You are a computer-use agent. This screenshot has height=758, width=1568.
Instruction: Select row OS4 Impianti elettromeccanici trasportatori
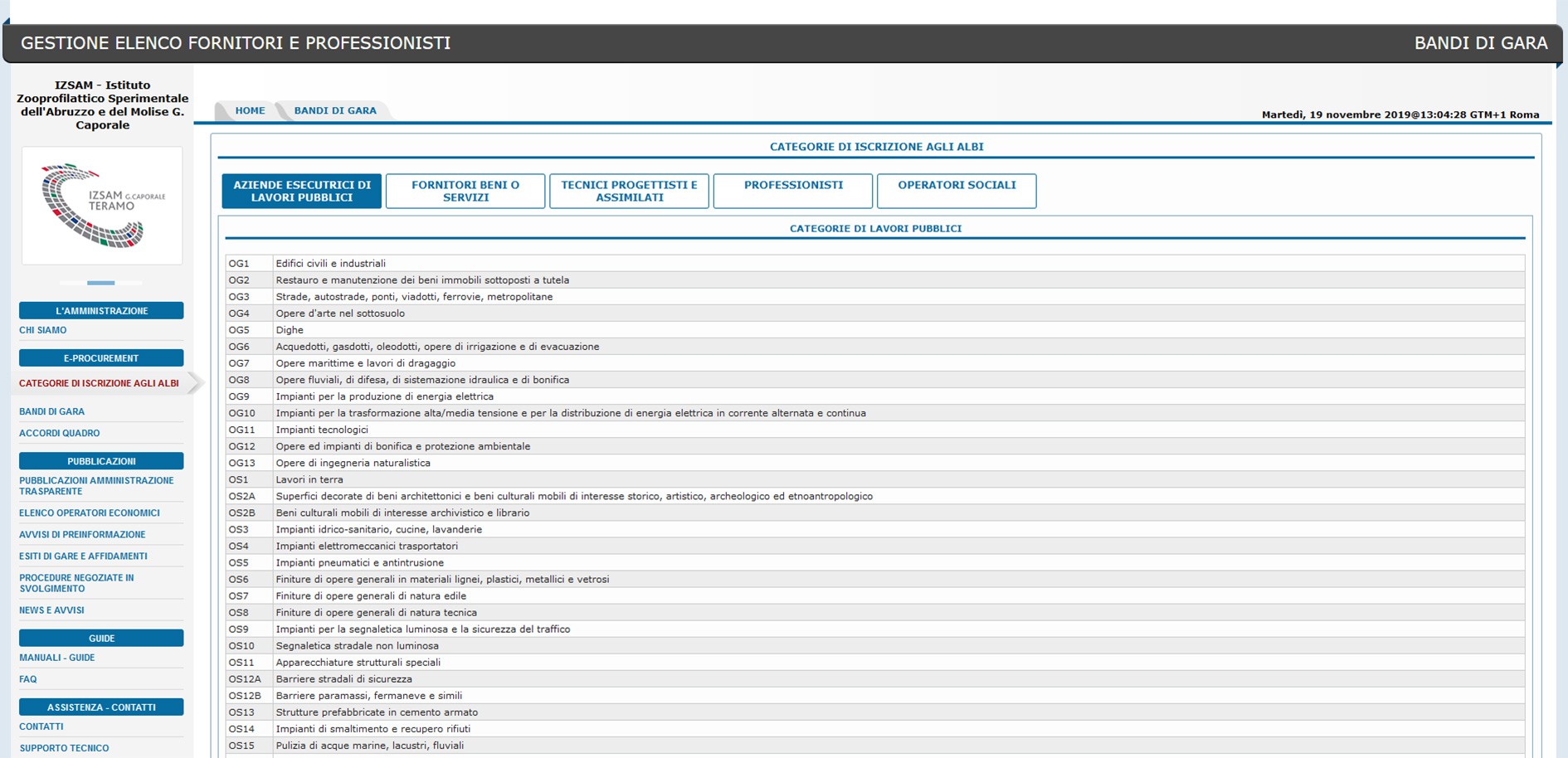click(875, 545)
